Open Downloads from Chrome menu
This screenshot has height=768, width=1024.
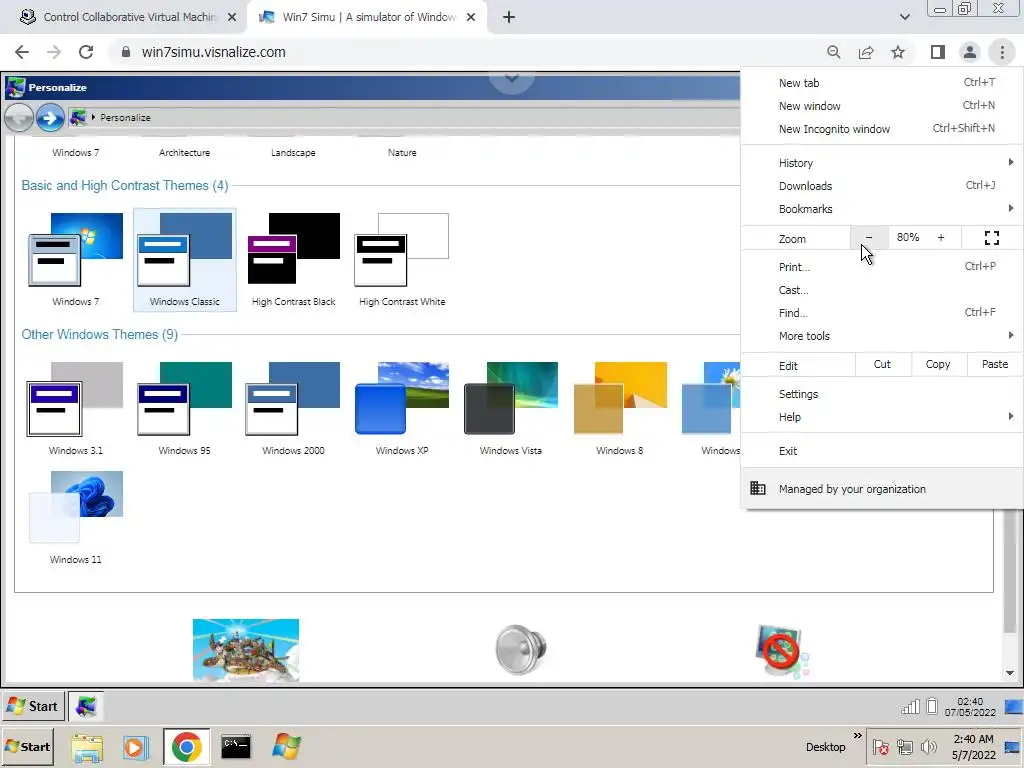(882, 185)
